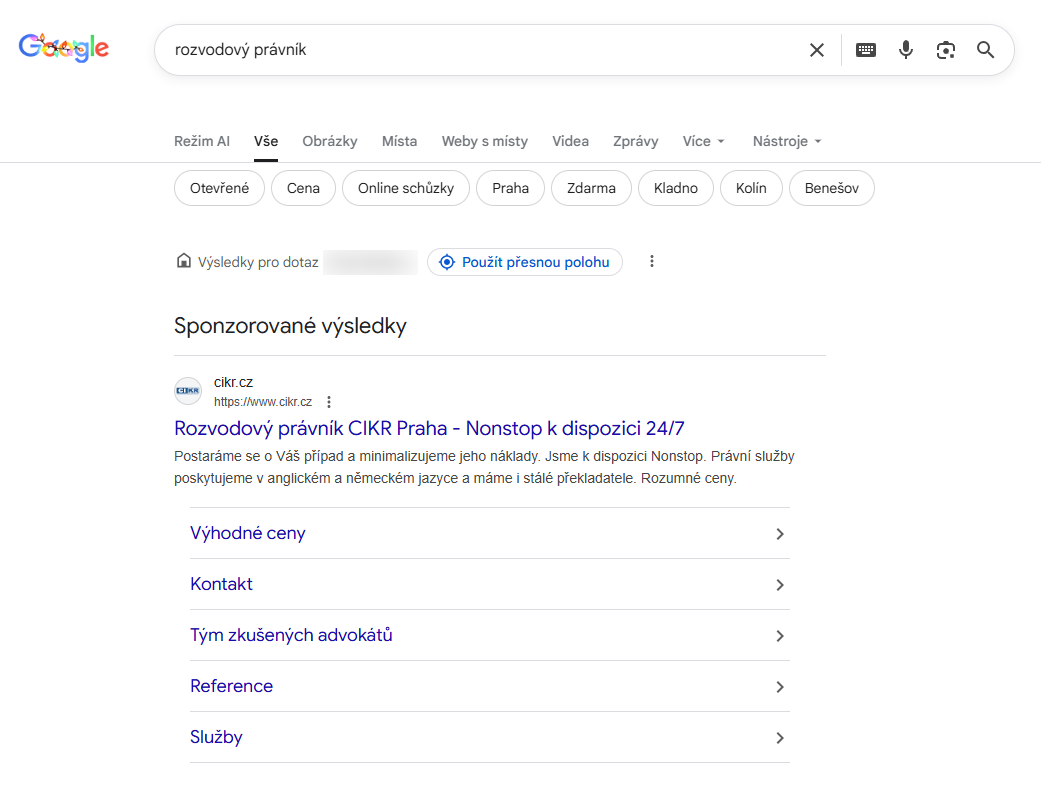Open Google Lens image search
Screen dimensions: 1041x799
point(945,49)
